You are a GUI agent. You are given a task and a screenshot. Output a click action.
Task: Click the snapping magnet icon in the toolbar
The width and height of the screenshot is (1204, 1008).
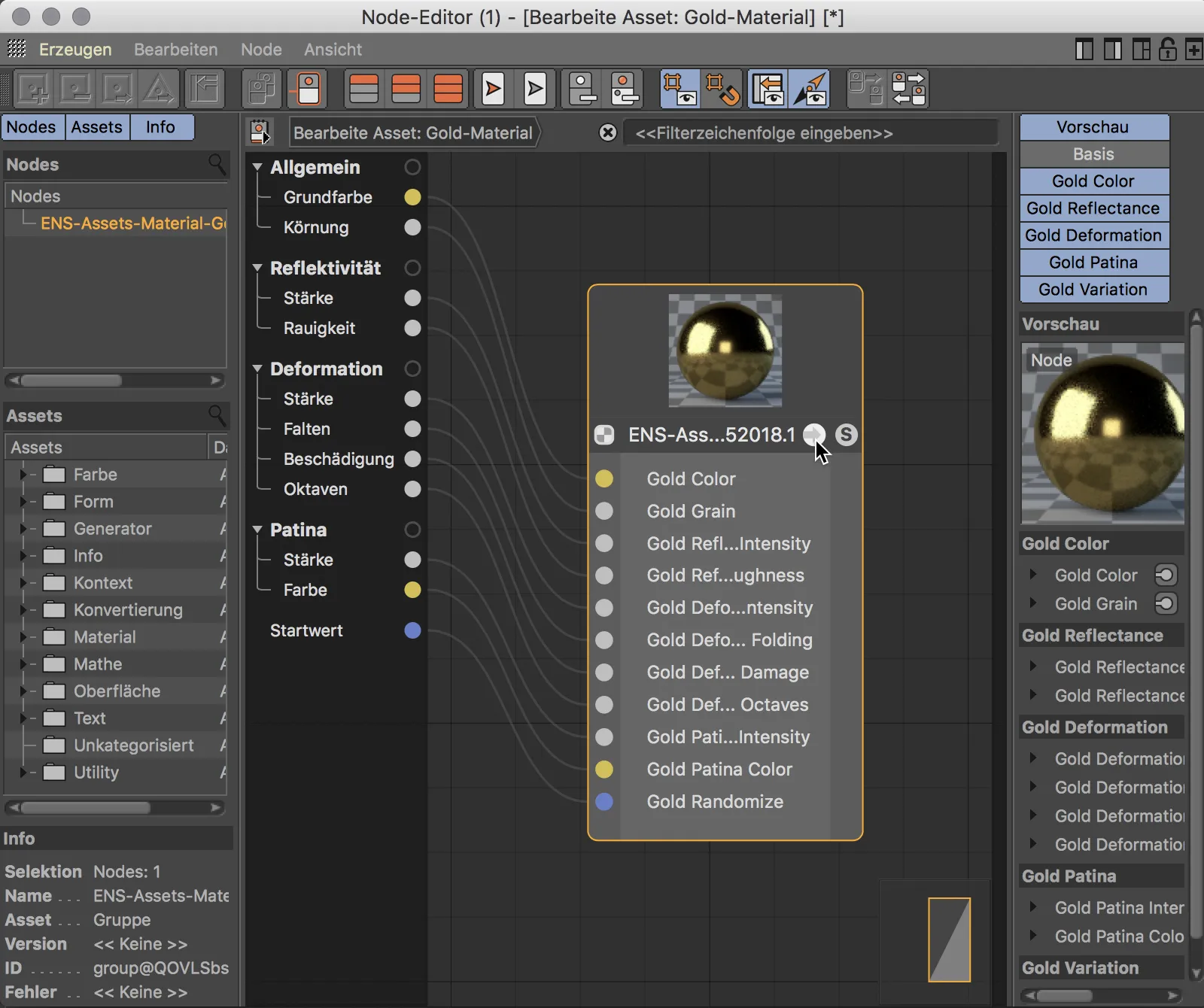[x=724, y=88]
